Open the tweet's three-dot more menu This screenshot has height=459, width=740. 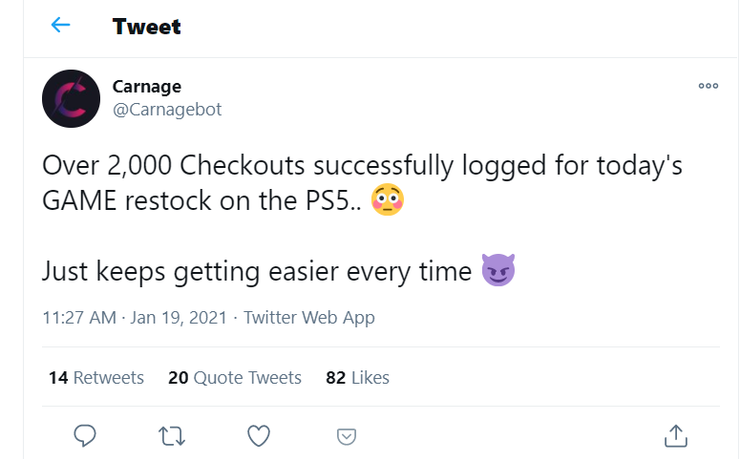[708, 86]
